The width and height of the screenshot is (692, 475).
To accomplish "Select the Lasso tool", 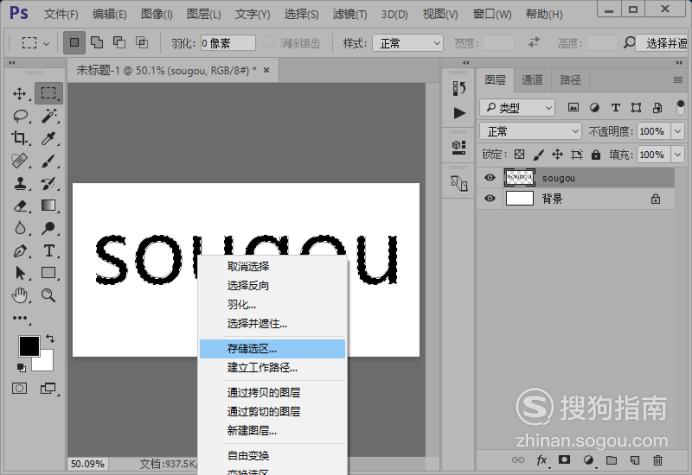I will [20, 116].
